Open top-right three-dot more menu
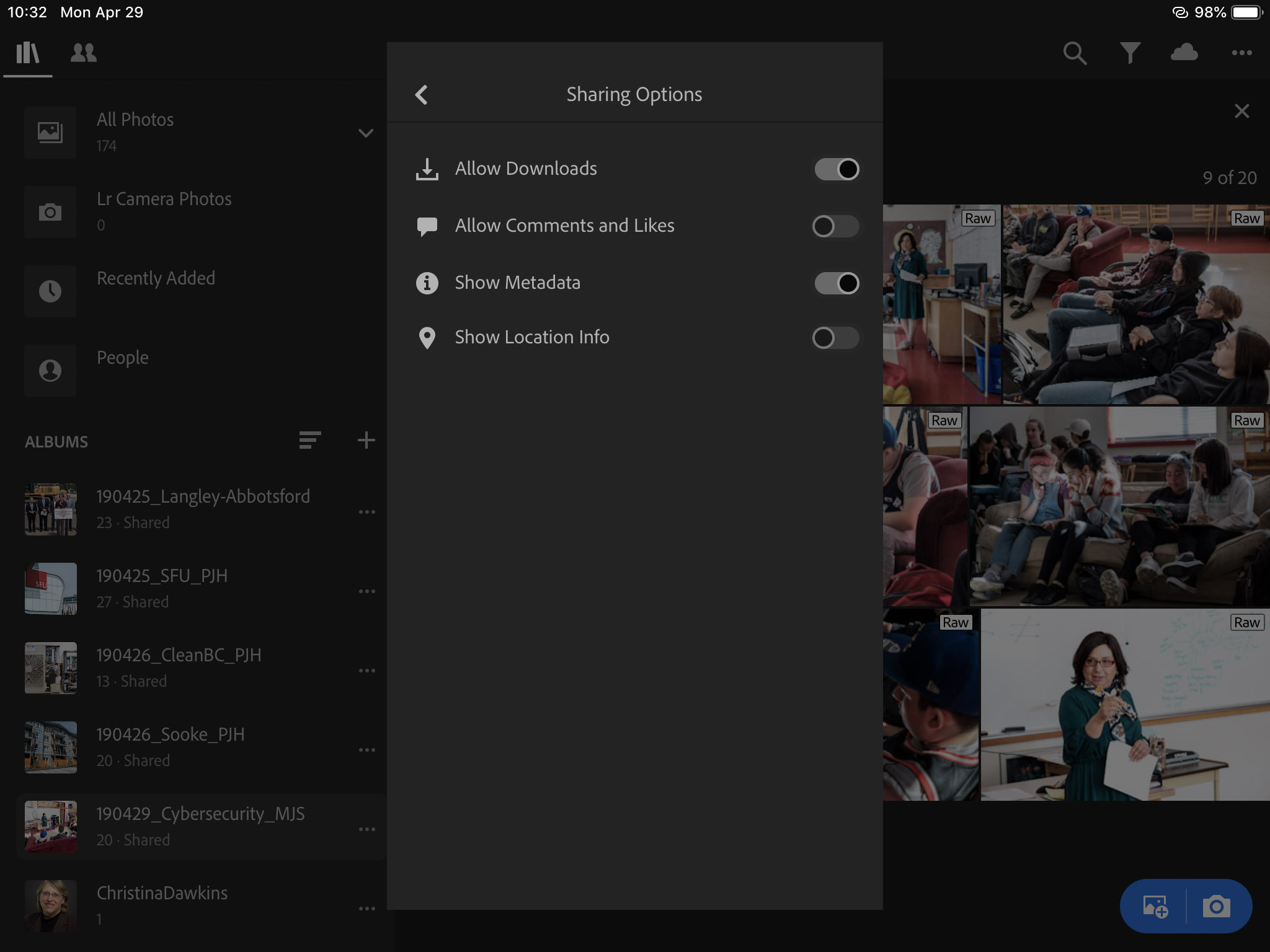Screen dimensions: 1270x952 tap(1241, 53)
